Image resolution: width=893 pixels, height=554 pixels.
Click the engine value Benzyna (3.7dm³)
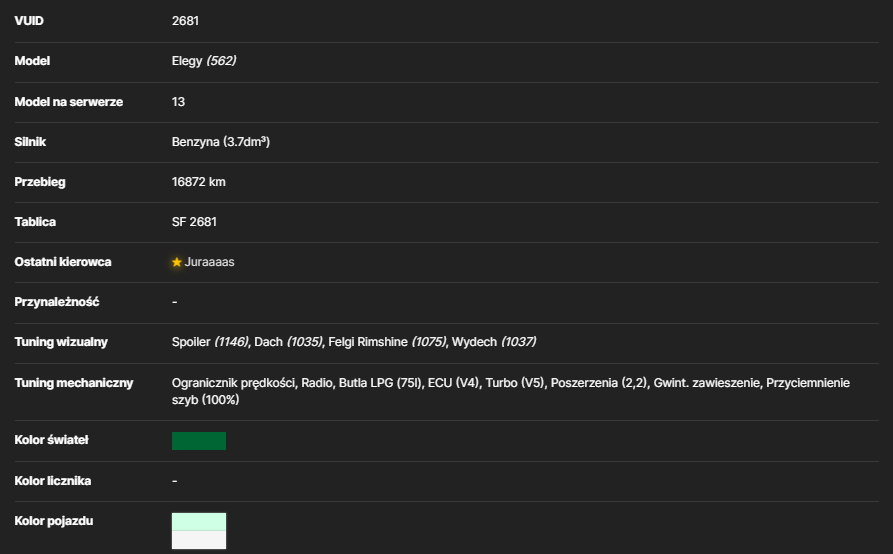[221, 142]
